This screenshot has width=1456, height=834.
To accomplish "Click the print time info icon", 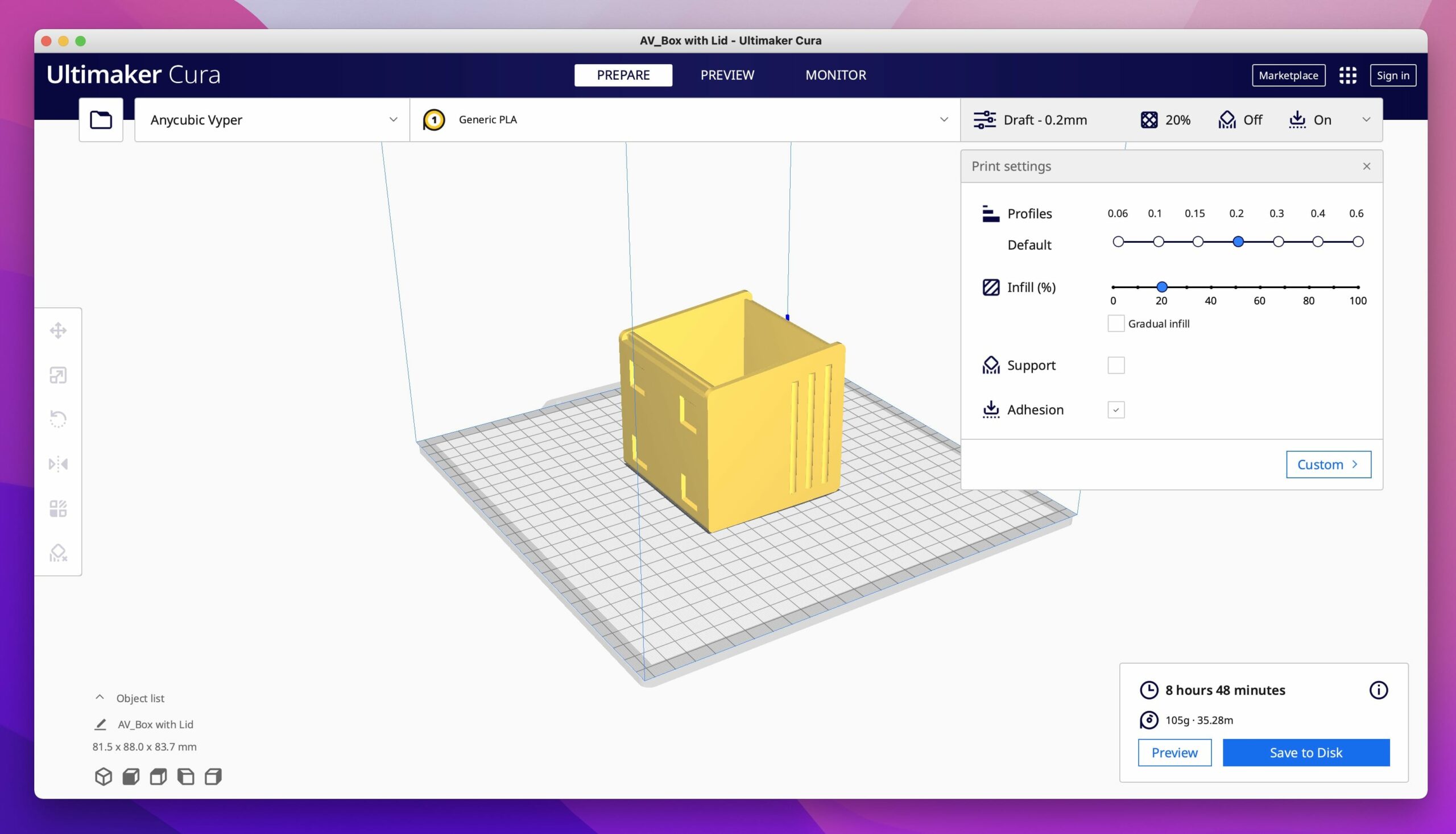I will pos(1379,690).
